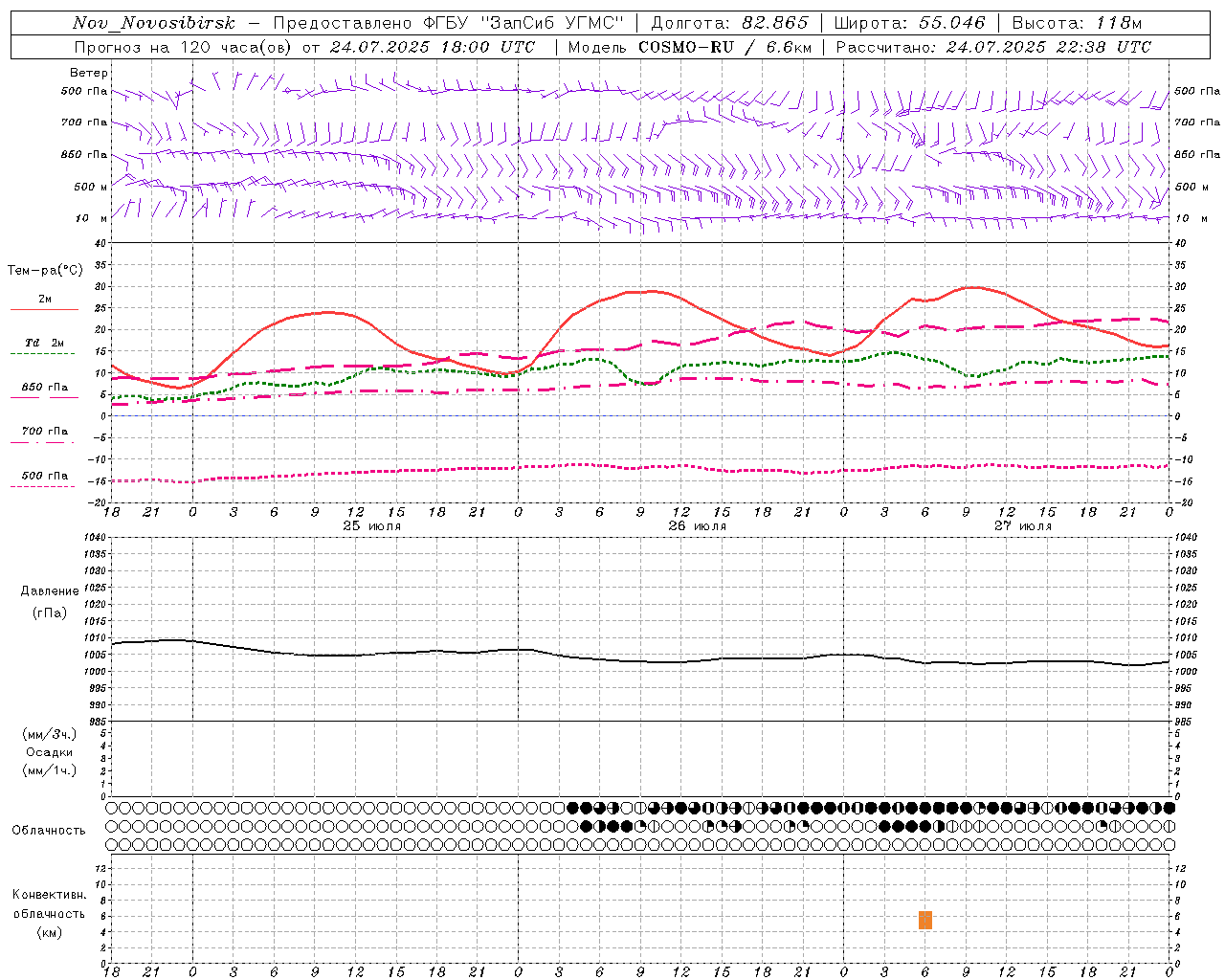Select the ФГБУ "ЗапСиб УГМС" provider text
Screen dimensions: 1225x980
point(523,23)
